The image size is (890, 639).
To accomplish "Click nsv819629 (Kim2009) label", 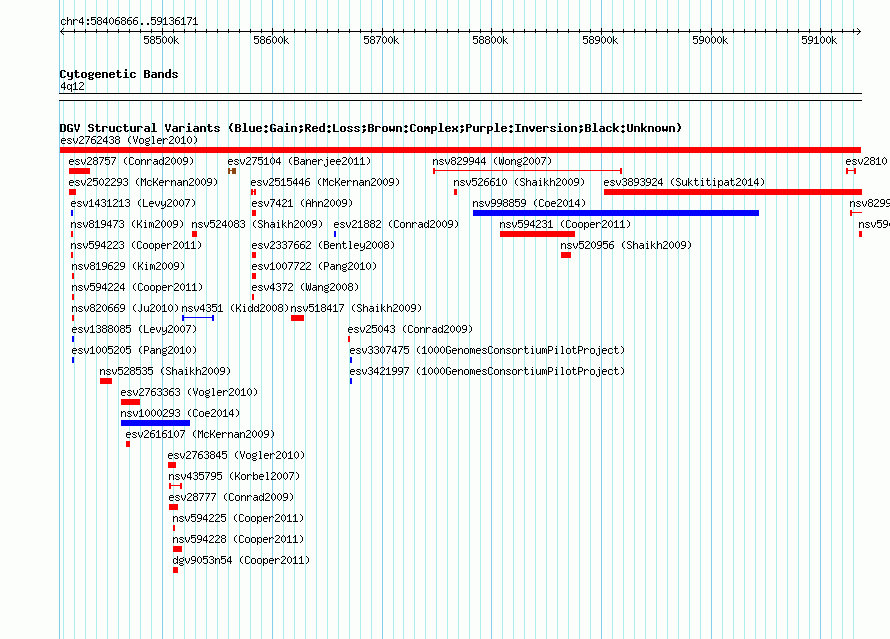I will (x=128, y=266).
